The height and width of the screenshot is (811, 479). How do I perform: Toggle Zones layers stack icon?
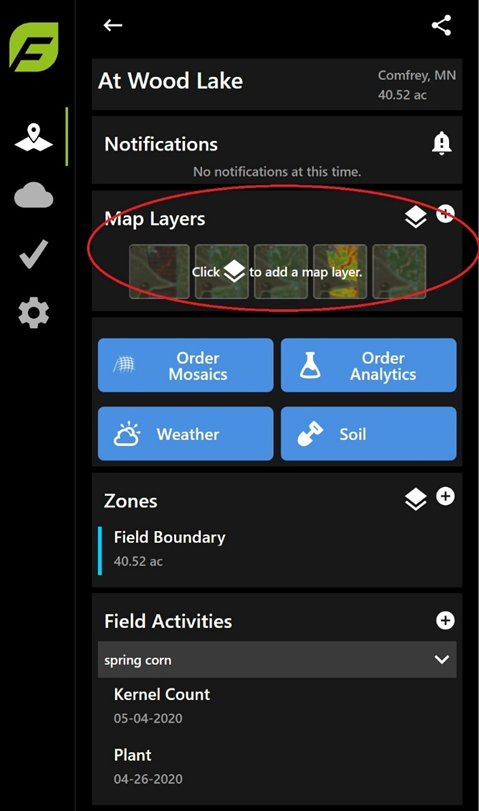coord(415,499)
